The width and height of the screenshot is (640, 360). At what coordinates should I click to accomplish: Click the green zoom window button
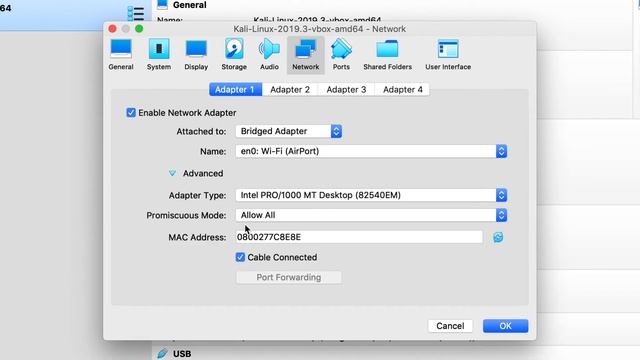[x=139, y=29]
